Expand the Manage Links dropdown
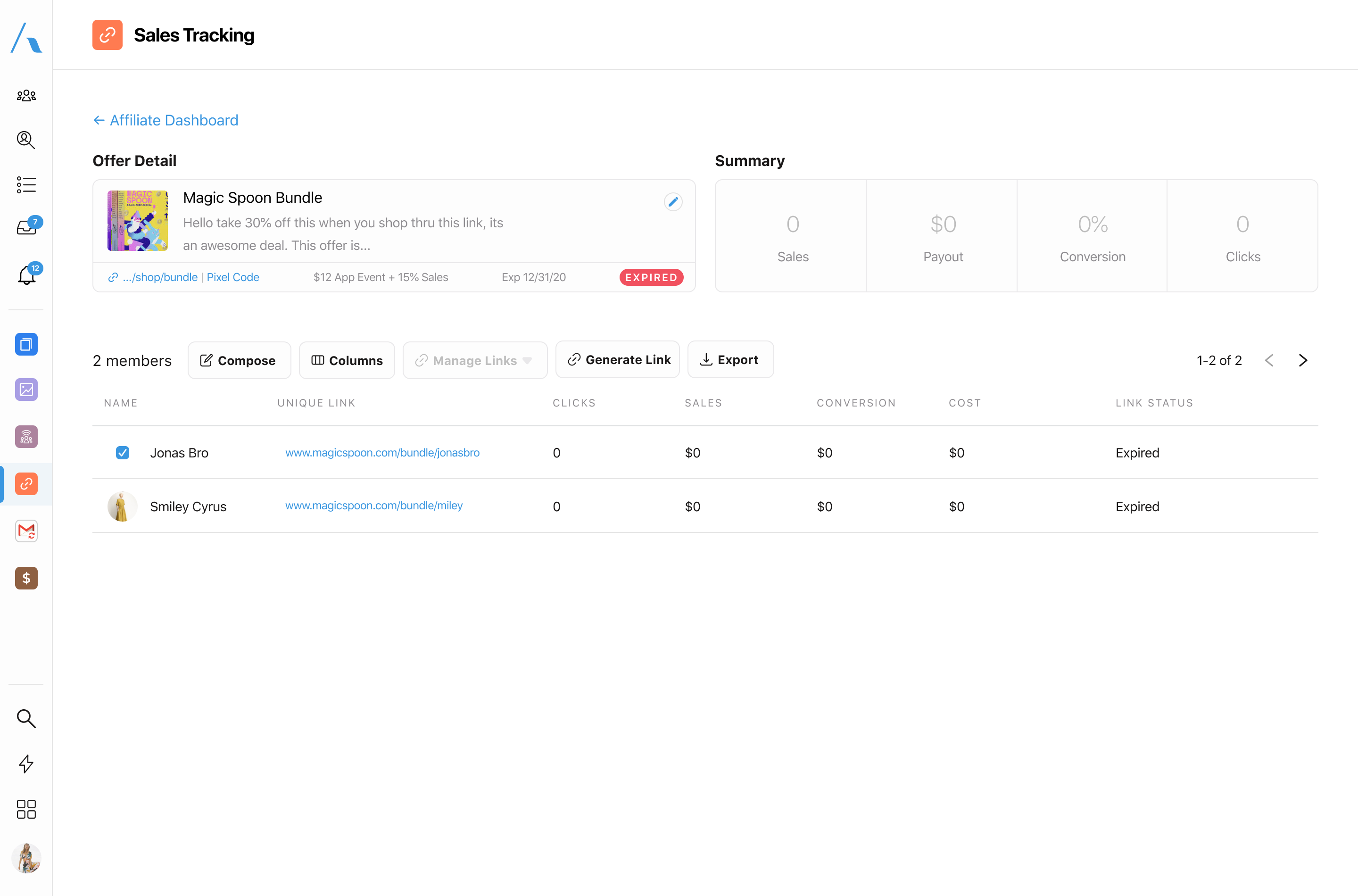The width and height of the screenshot is (1358, 896). coord(474,361)
